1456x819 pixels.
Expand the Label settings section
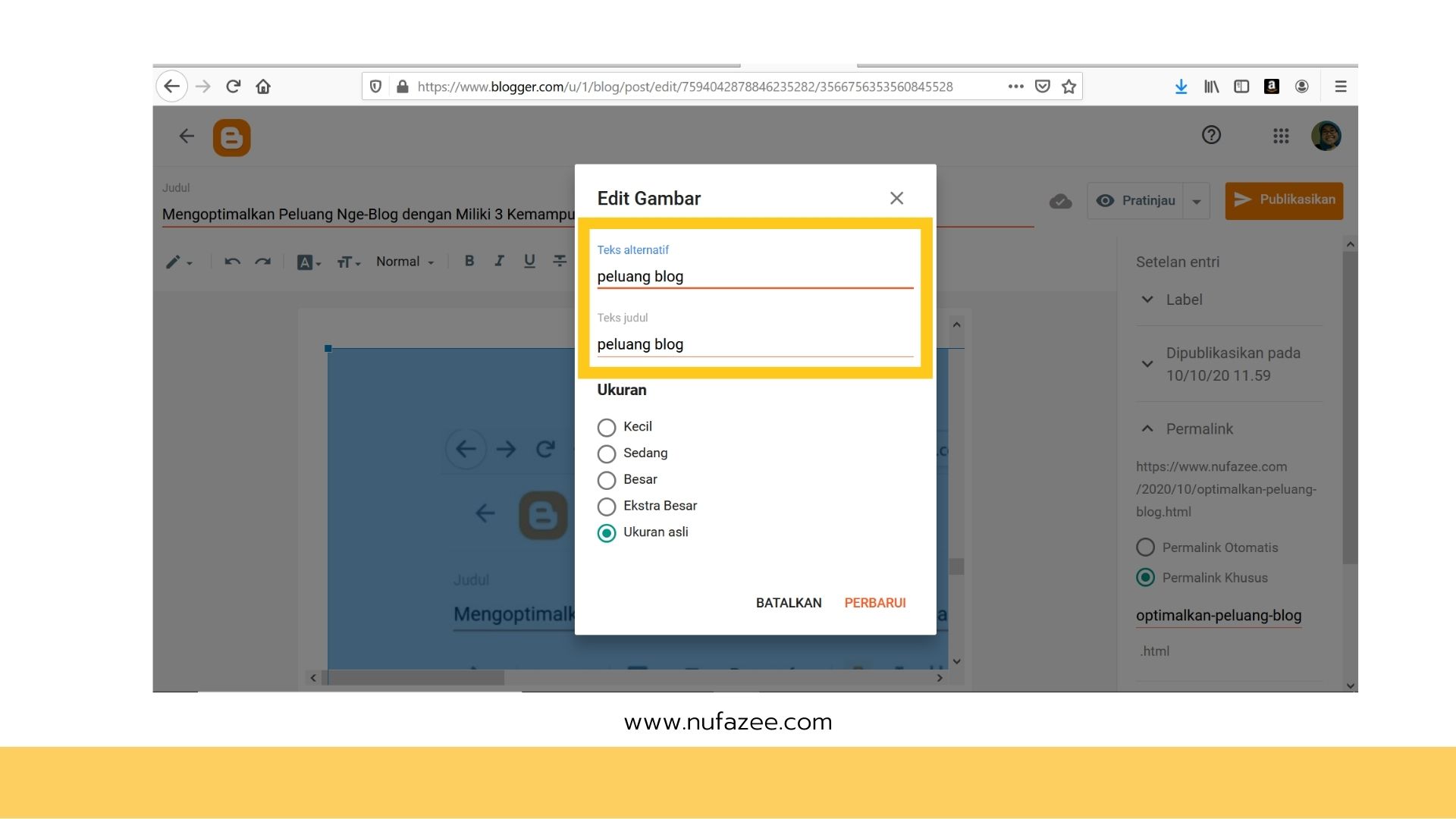(x=1147, y=300)
